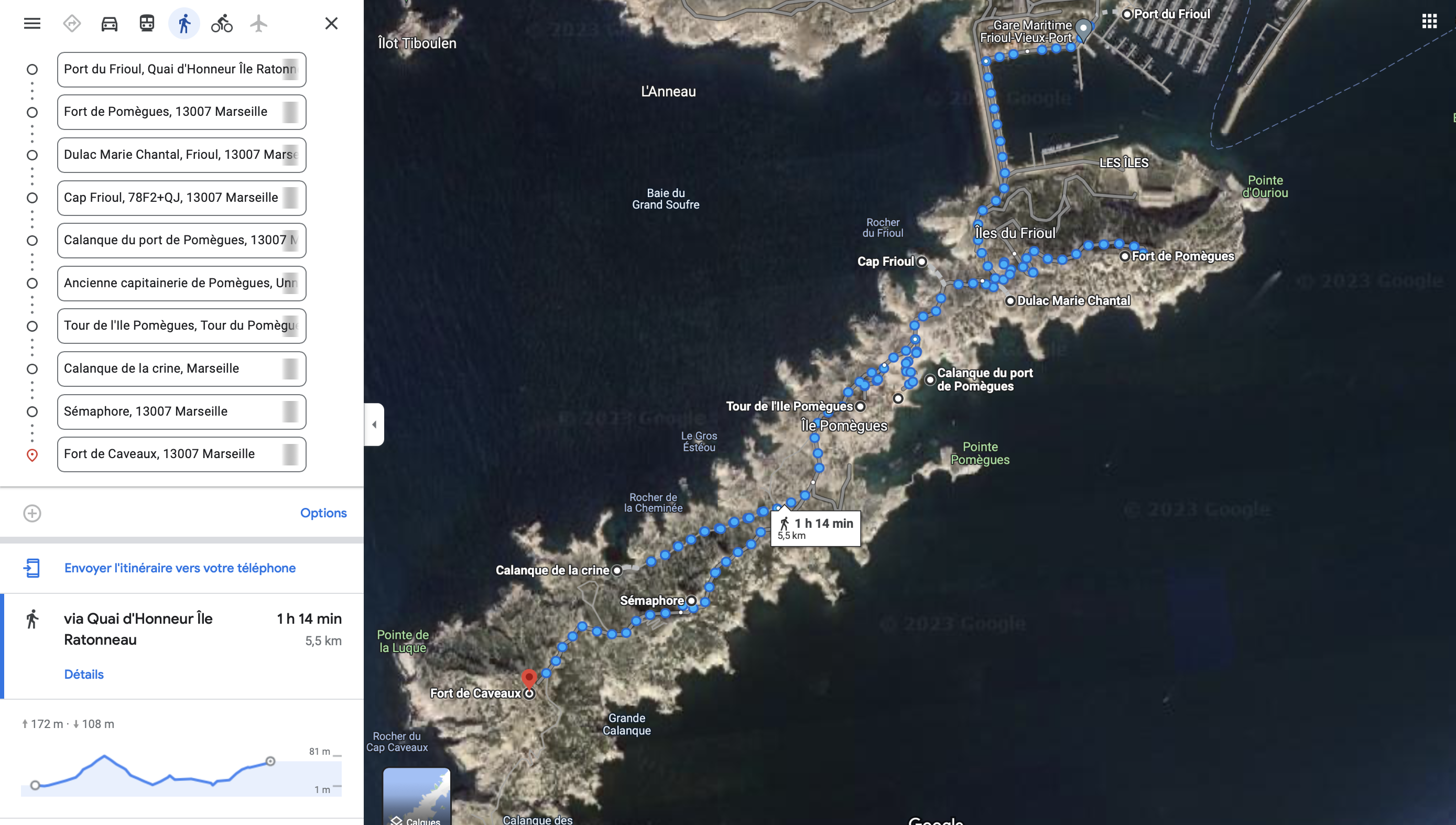This screenshot has width=1456, height=825.
Task: Select the driving travel mode icon
Action: [x=110, y=24]
